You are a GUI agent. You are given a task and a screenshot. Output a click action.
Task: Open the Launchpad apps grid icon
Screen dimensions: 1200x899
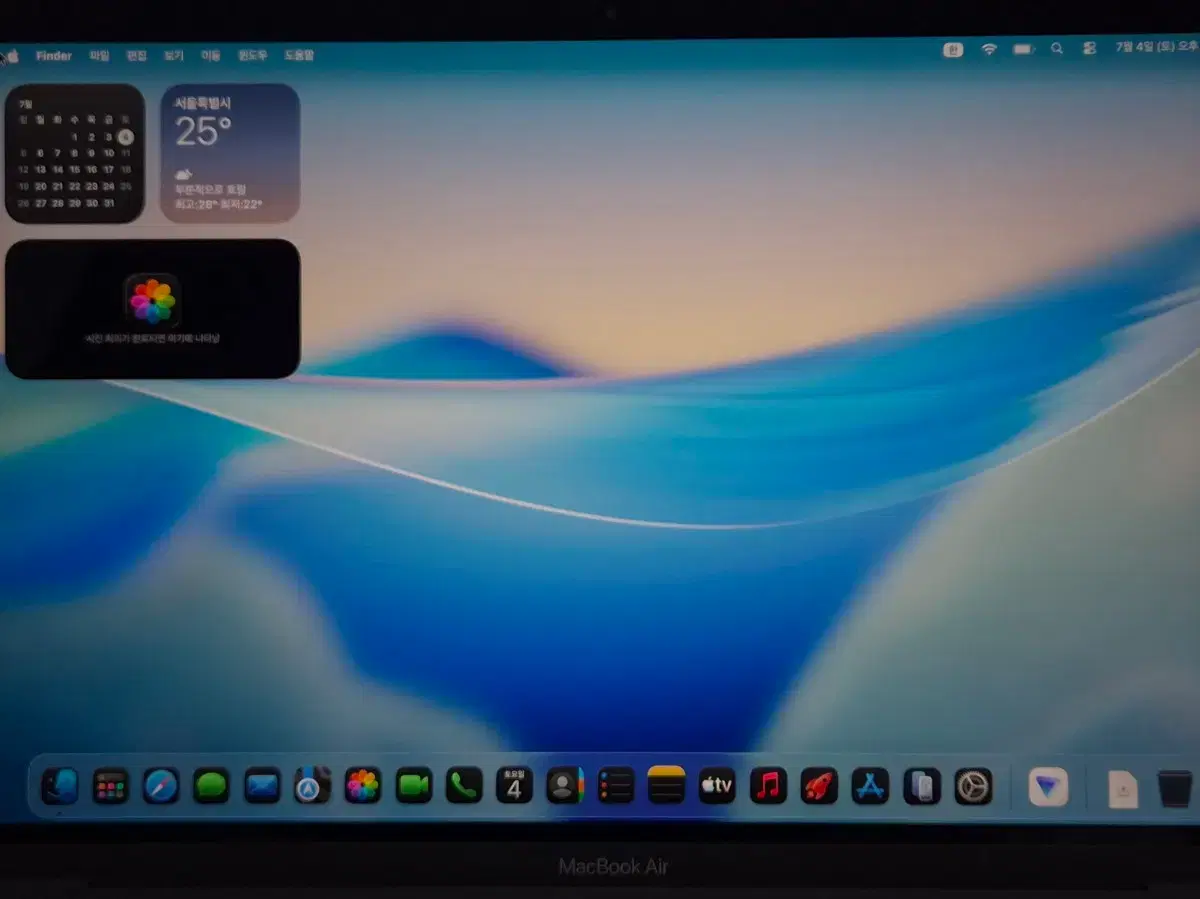(111, 787)
